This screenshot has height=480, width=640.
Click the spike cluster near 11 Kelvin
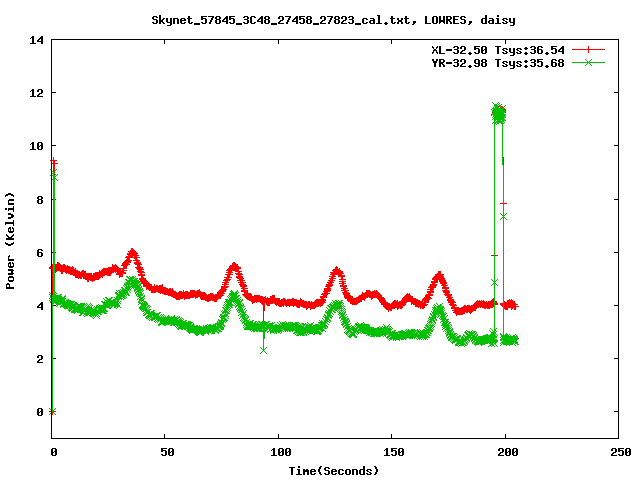pyautogui.click(x=498, y=114)
